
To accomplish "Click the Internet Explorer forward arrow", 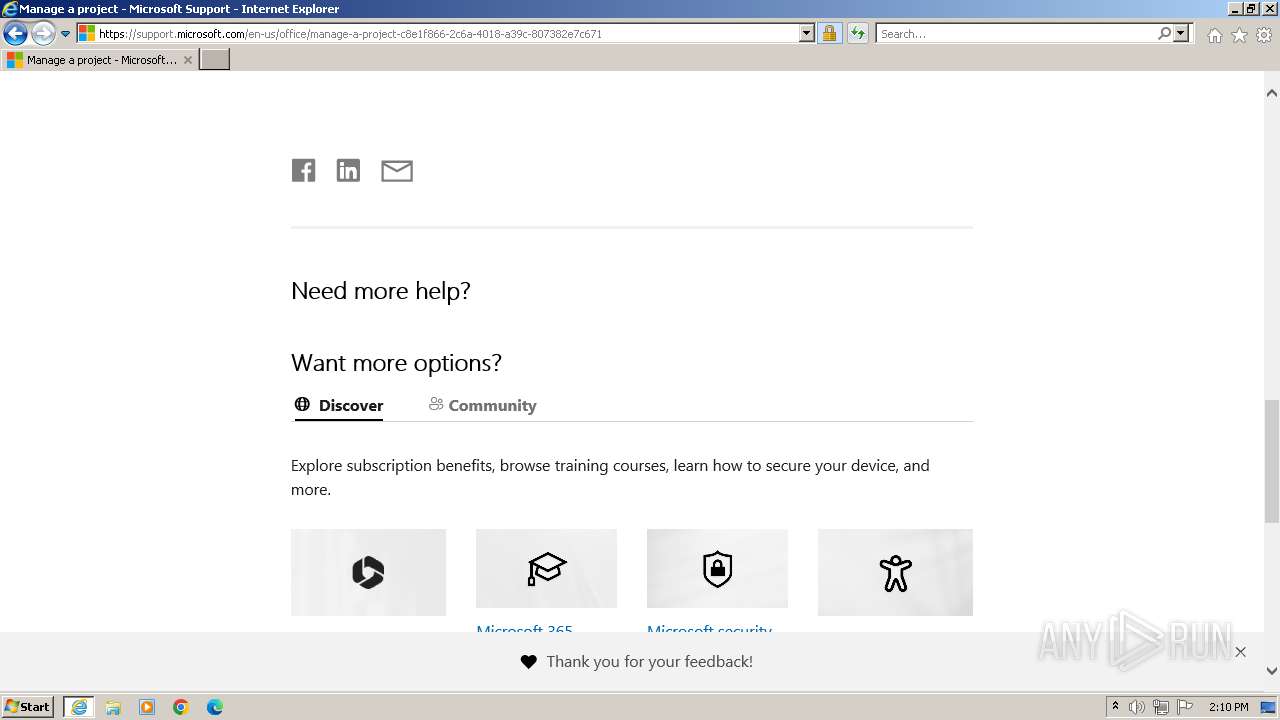I will click(43, 34).
